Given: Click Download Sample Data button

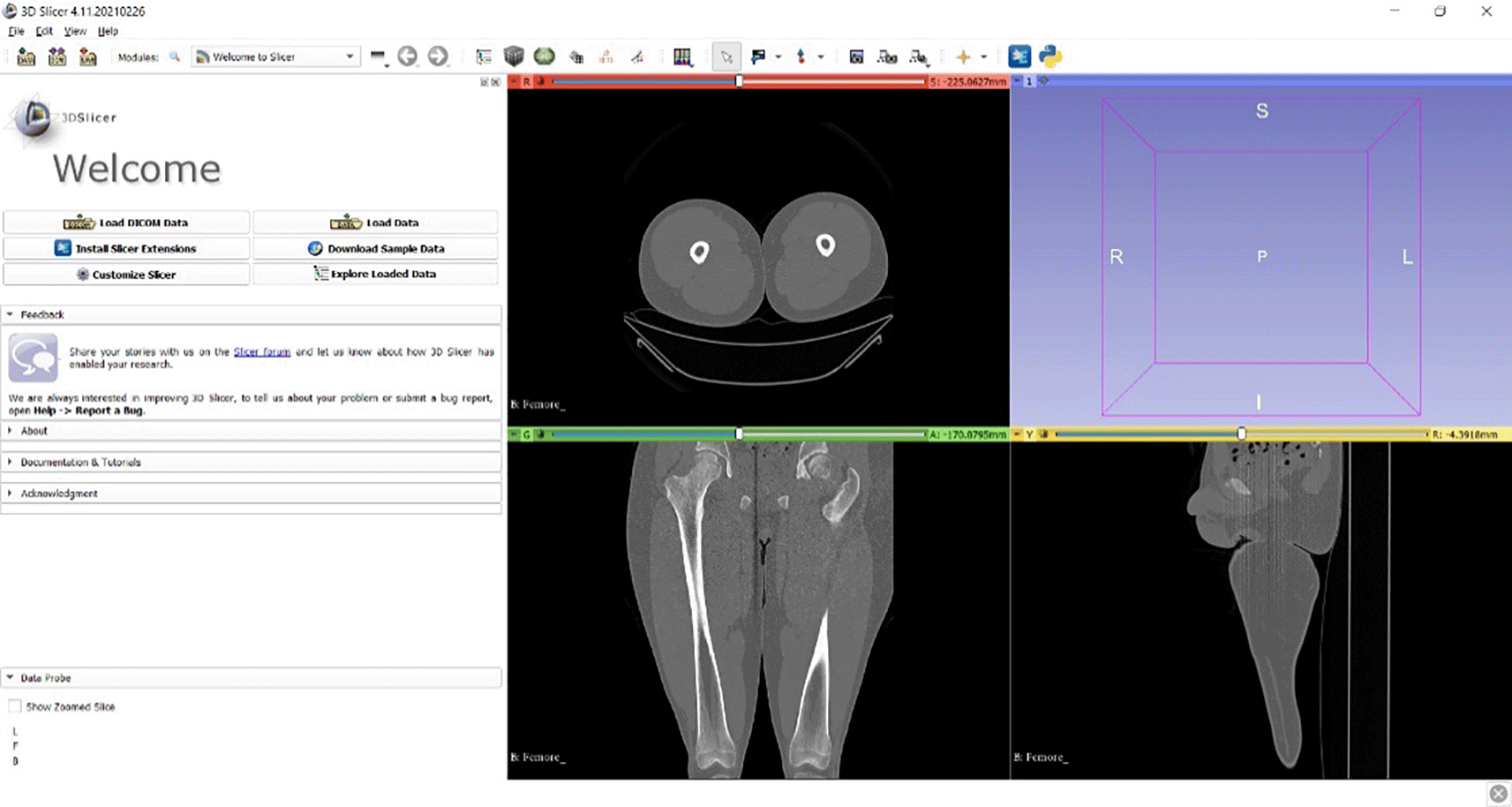Looking at the screenshot, I should click(x=375, y=248).
